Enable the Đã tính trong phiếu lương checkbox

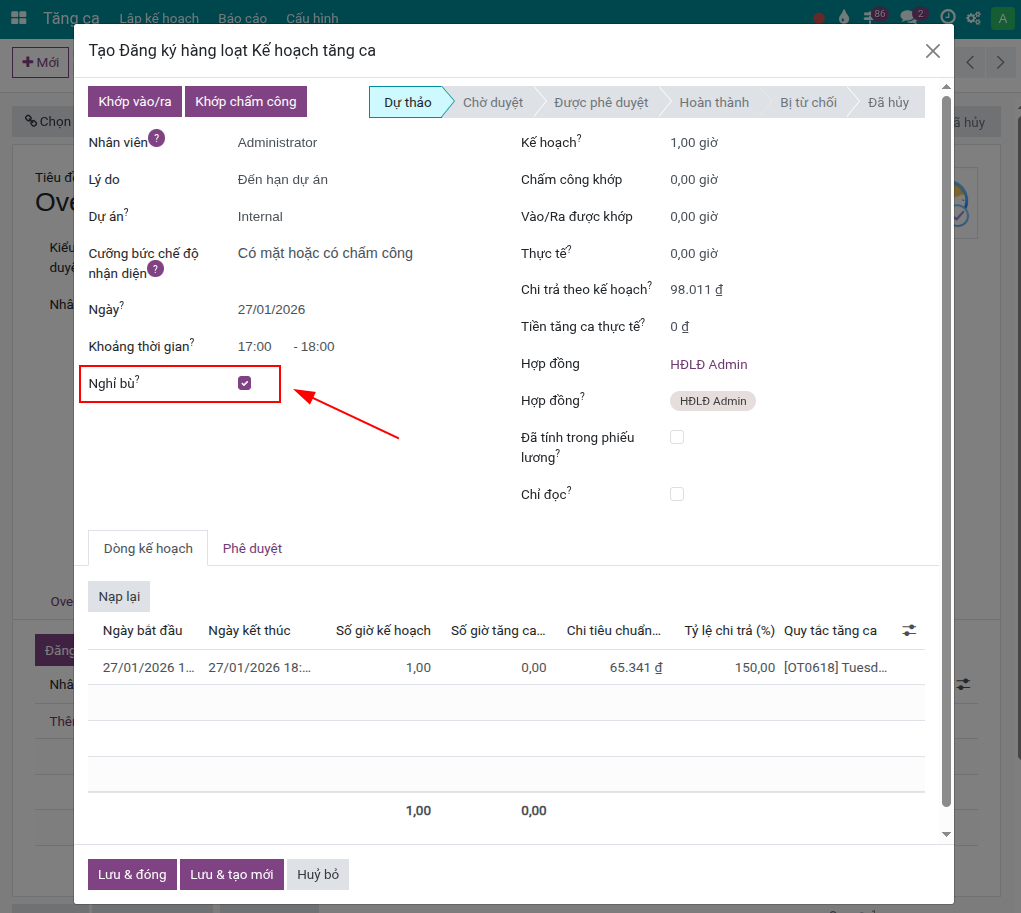(677, 437)
